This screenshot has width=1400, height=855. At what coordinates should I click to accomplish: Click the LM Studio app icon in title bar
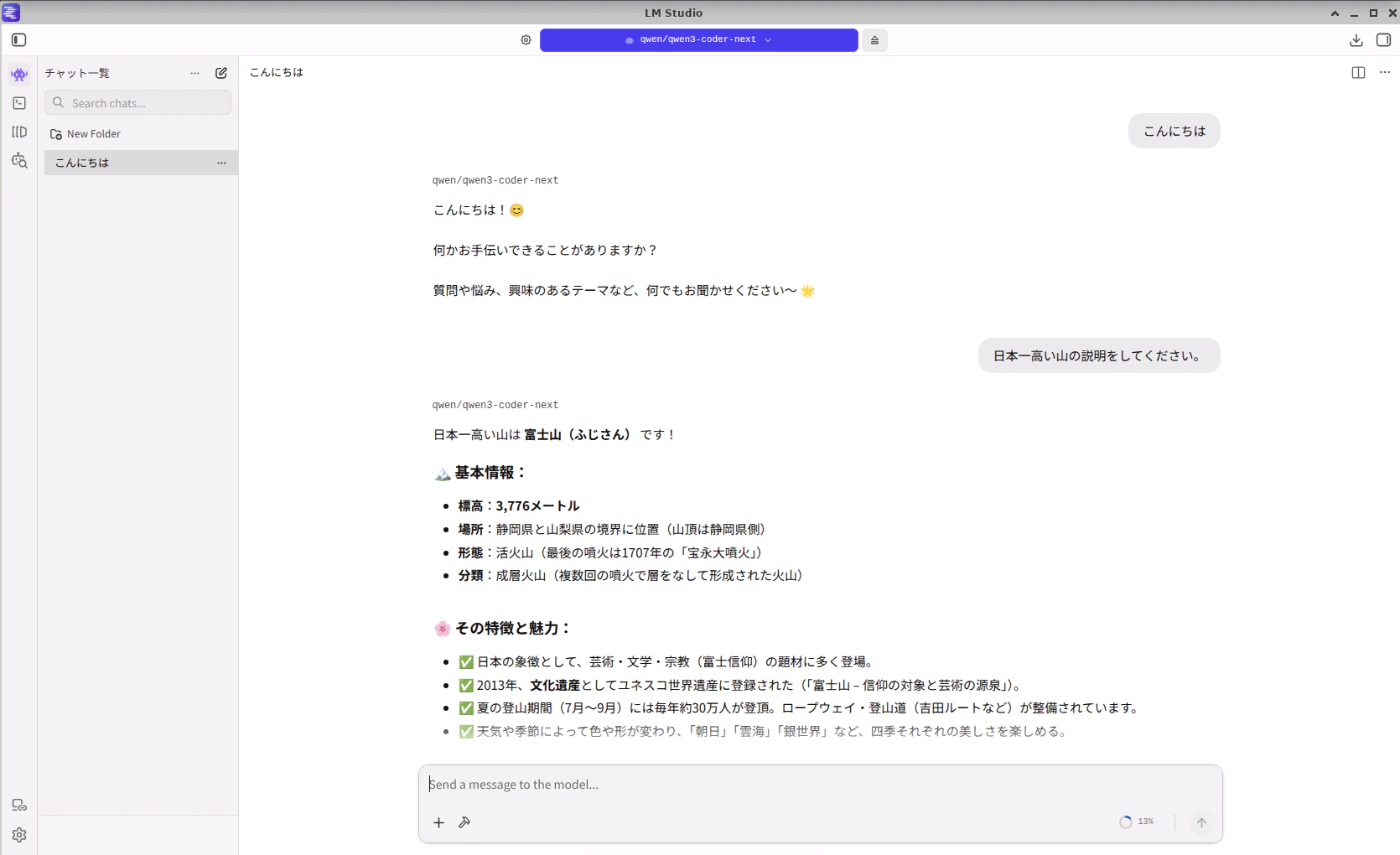point(11,13)
